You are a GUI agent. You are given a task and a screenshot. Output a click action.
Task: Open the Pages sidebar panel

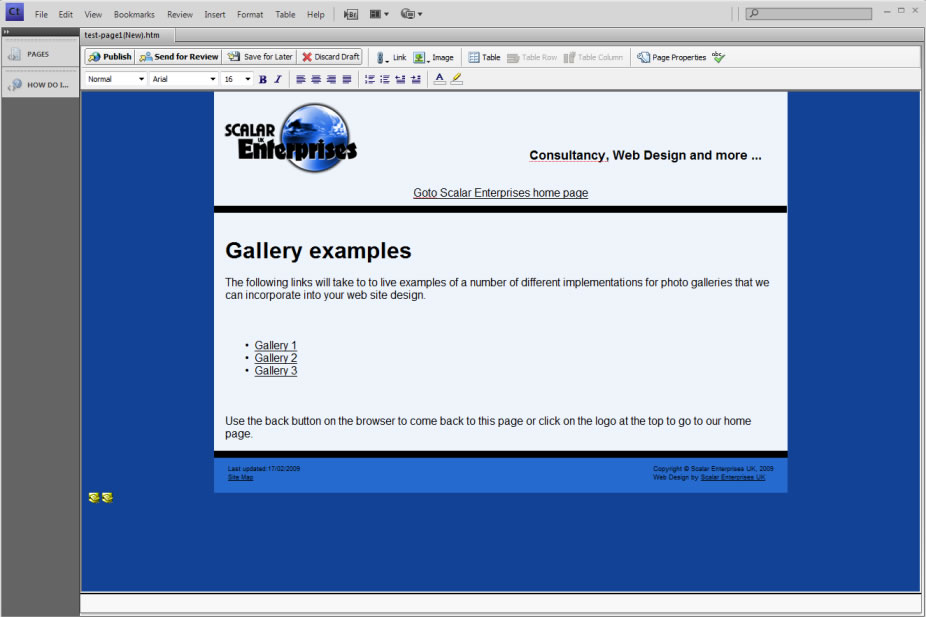click(x=40, y=54)
